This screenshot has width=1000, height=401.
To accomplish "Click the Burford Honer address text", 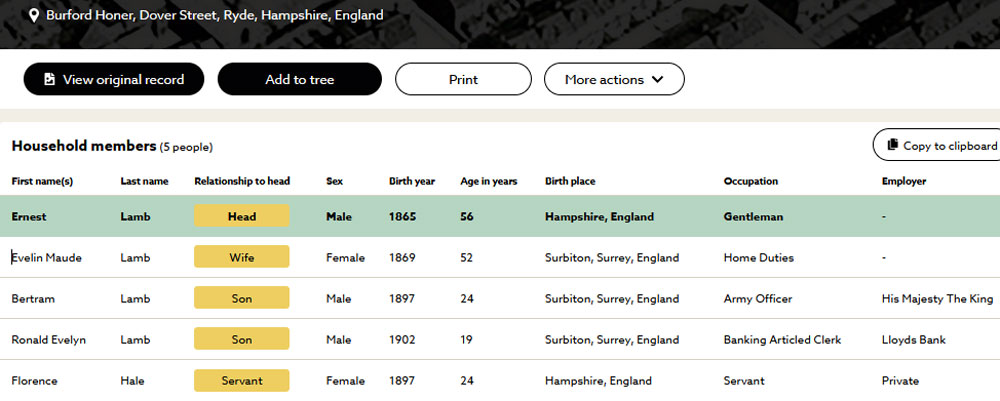I will click(214, 16).
